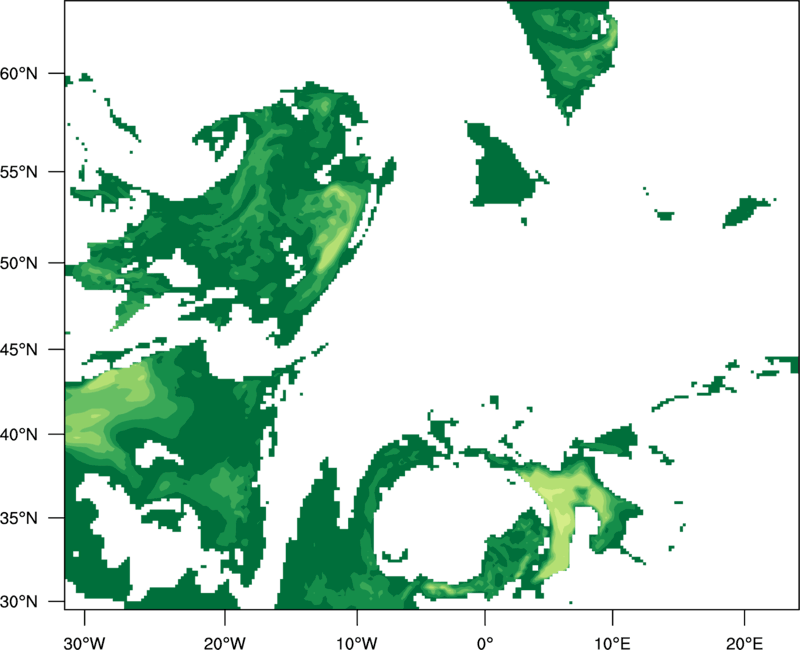Click the 30°N latitude label
The image size is (800, 650).
[x=19, y=602]
